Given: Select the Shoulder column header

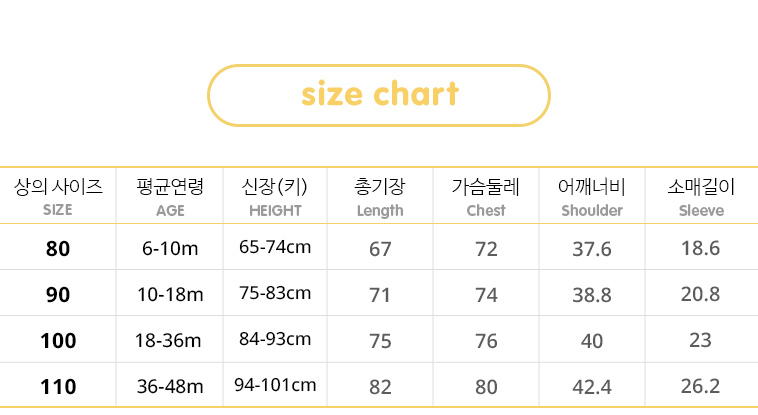Looking at the screenshot, I should (592, 197).
